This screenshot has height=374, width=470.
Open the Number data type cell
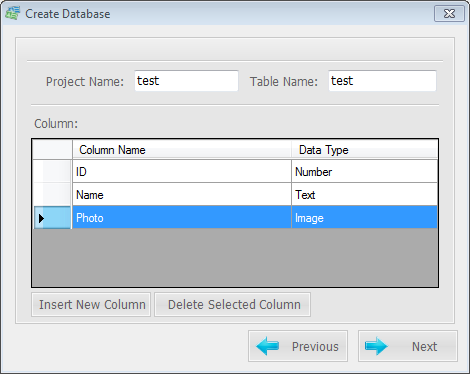tap(365, 171)
